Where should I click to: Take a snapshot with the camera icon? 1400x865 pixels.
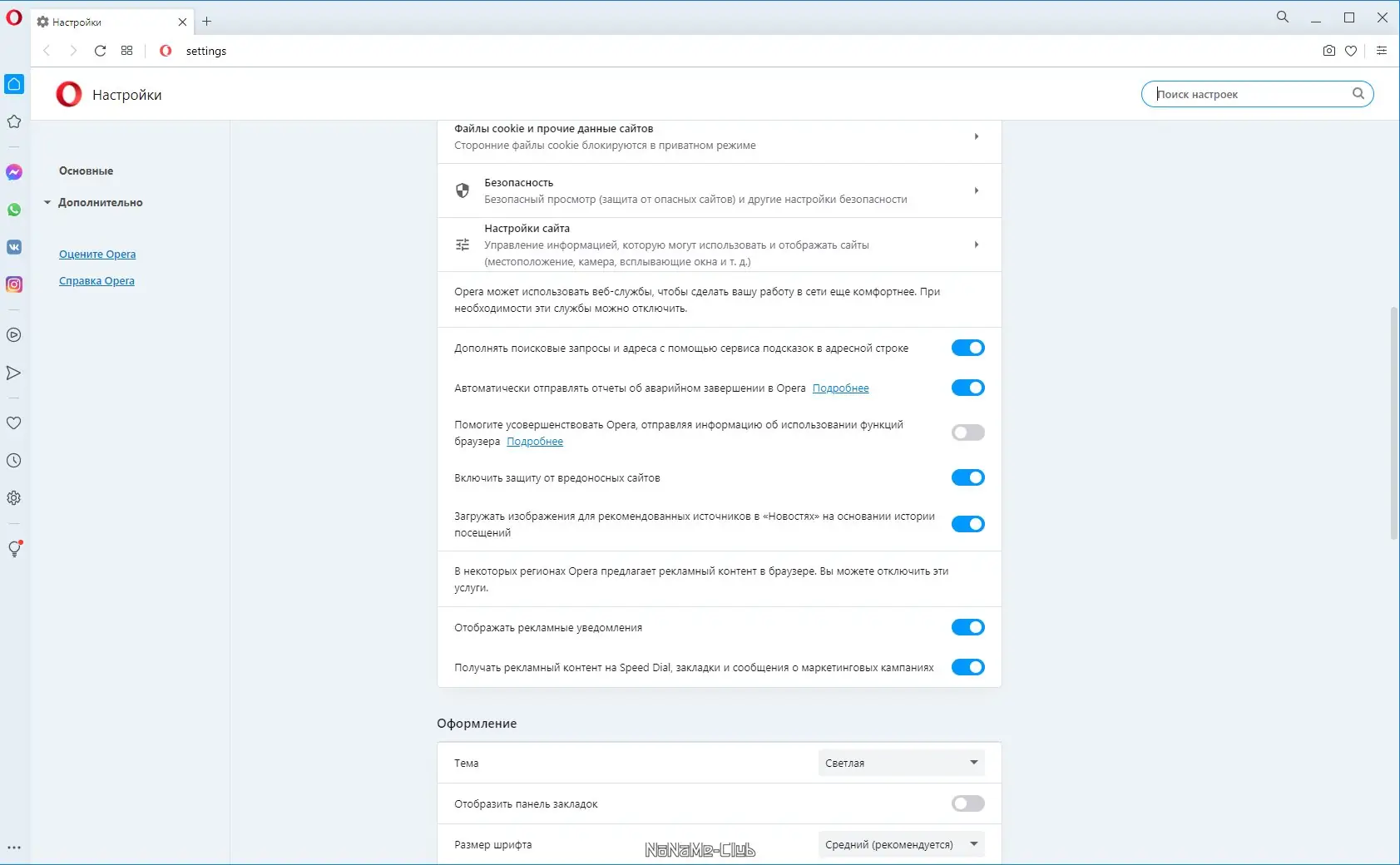[x=1329, y=51]
